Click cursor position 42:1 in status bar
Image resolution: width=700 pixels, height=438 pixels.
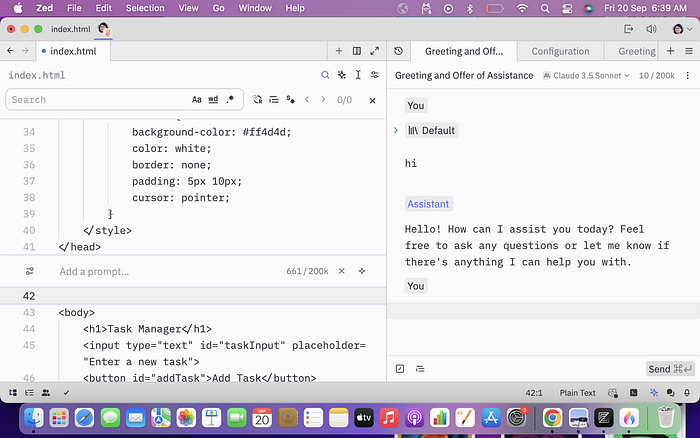pyautogui.click(x=534, y=392)
